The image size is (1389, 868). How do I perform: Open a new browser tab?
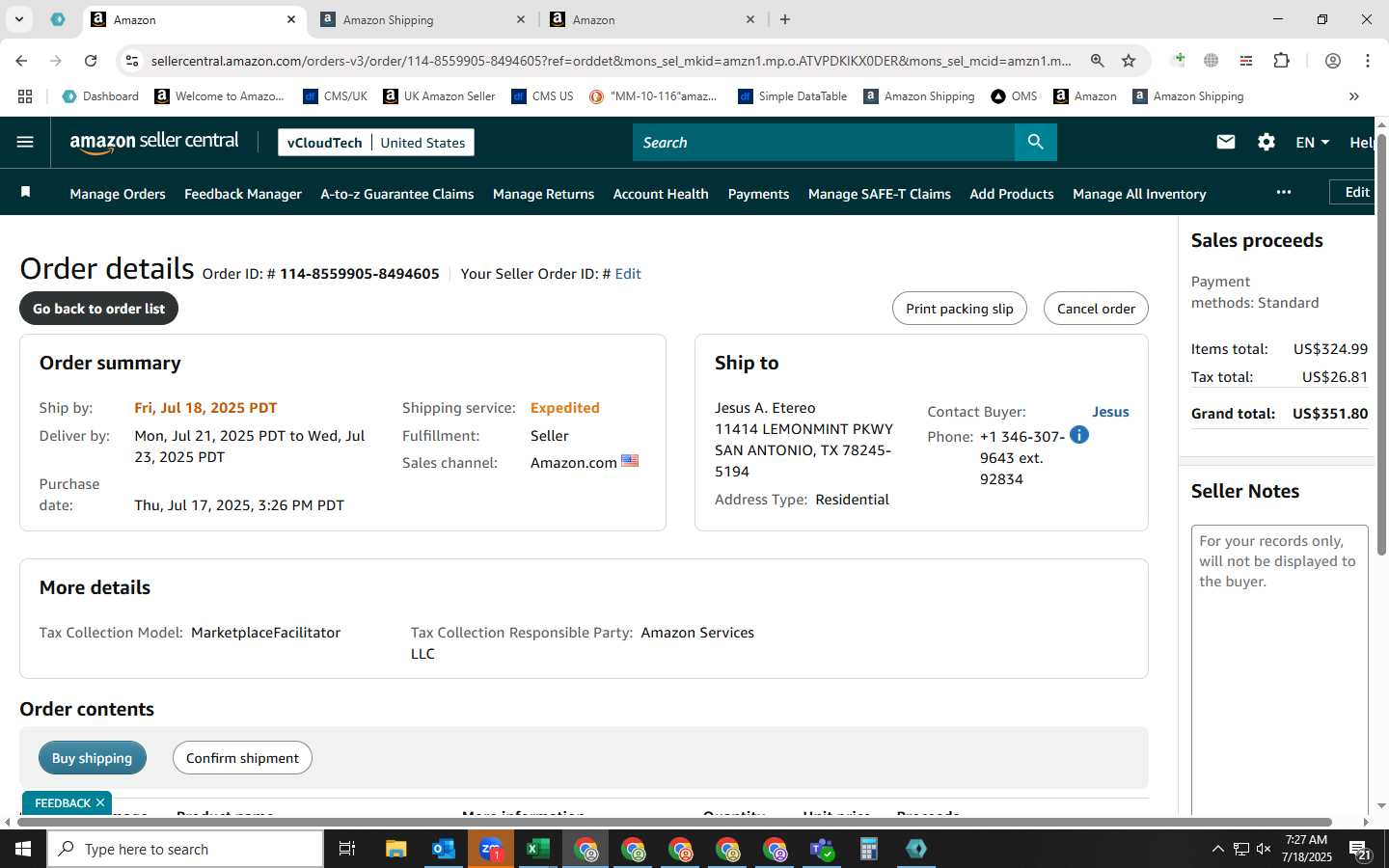pos(785,19)
